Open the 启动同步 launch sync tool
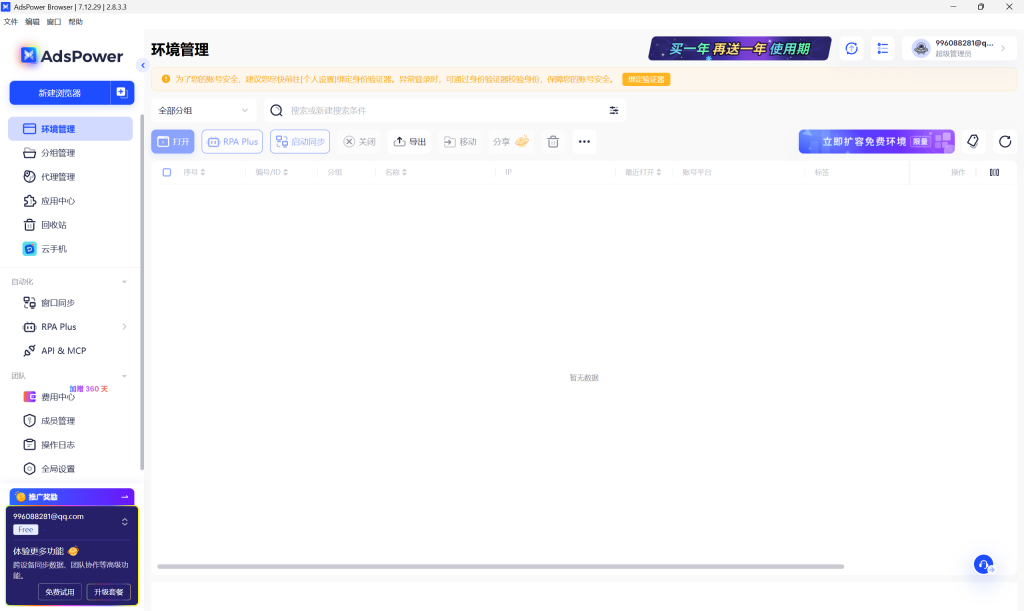The height and width of the screenshot is (611, 1024). [299, 141]
